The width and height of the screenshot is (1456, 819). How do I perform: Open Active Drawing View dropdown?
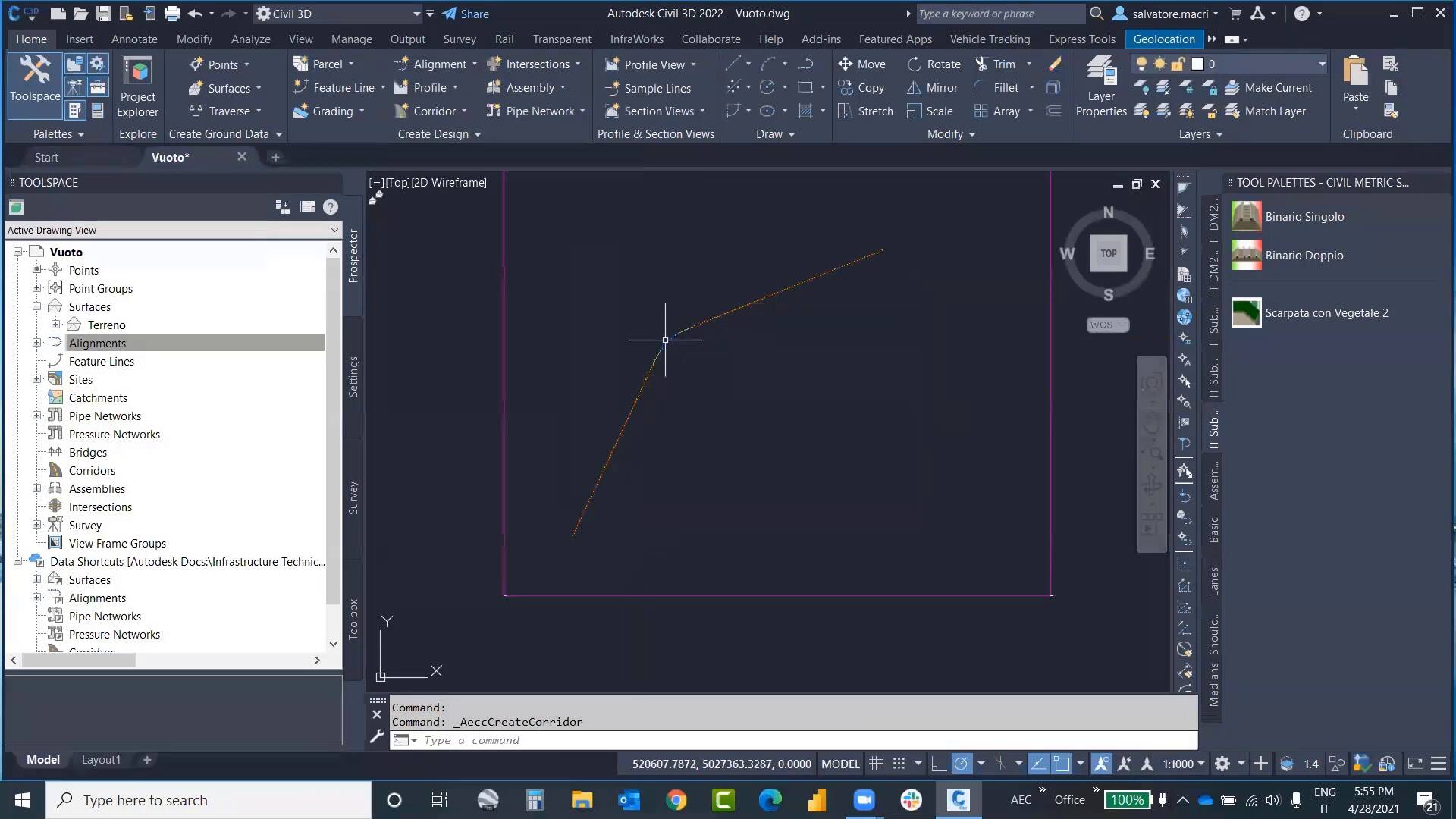173,231
